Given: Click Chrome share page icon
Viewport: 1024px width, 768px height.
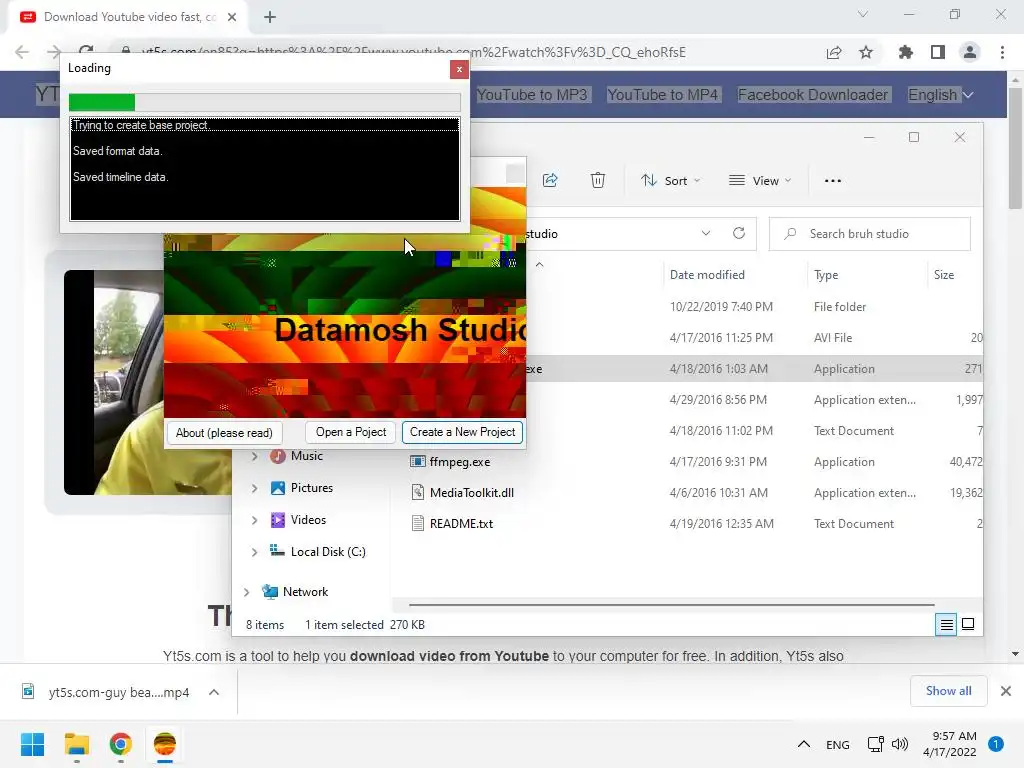Looking at the screenshot, I should [x=834, y=52].
